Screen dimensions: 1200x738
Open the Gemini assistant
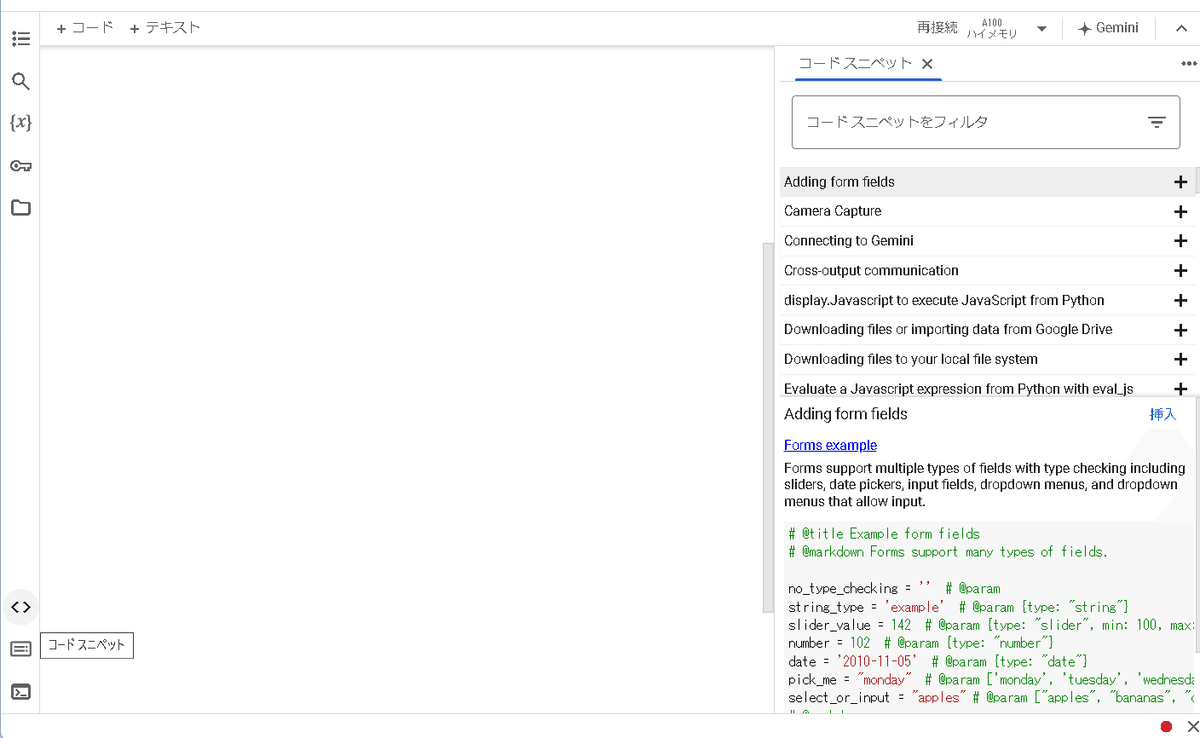pos(1108,27)
